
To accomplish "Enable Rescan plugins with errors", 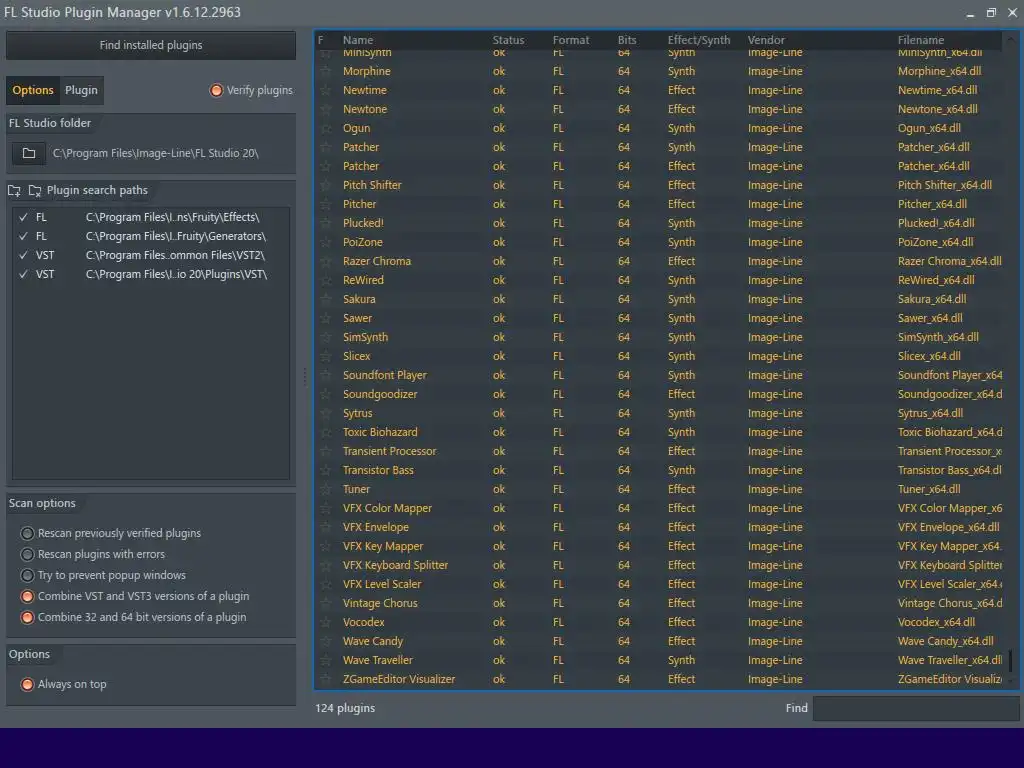I will [27, 554].
